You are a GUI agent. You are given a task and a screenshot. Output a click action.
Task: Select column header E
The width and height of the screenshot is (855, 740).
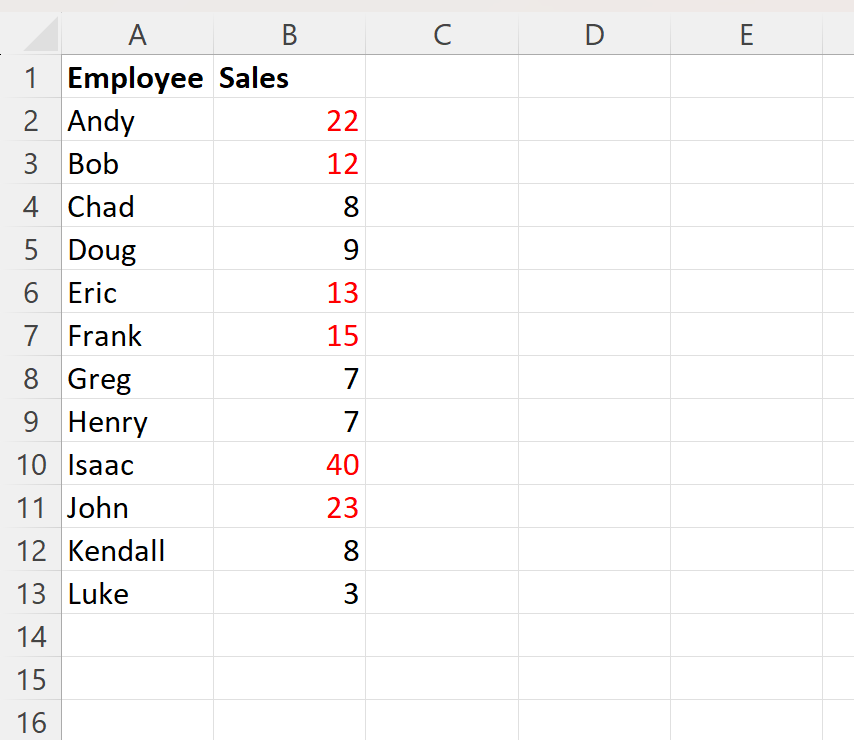point(746,35)
